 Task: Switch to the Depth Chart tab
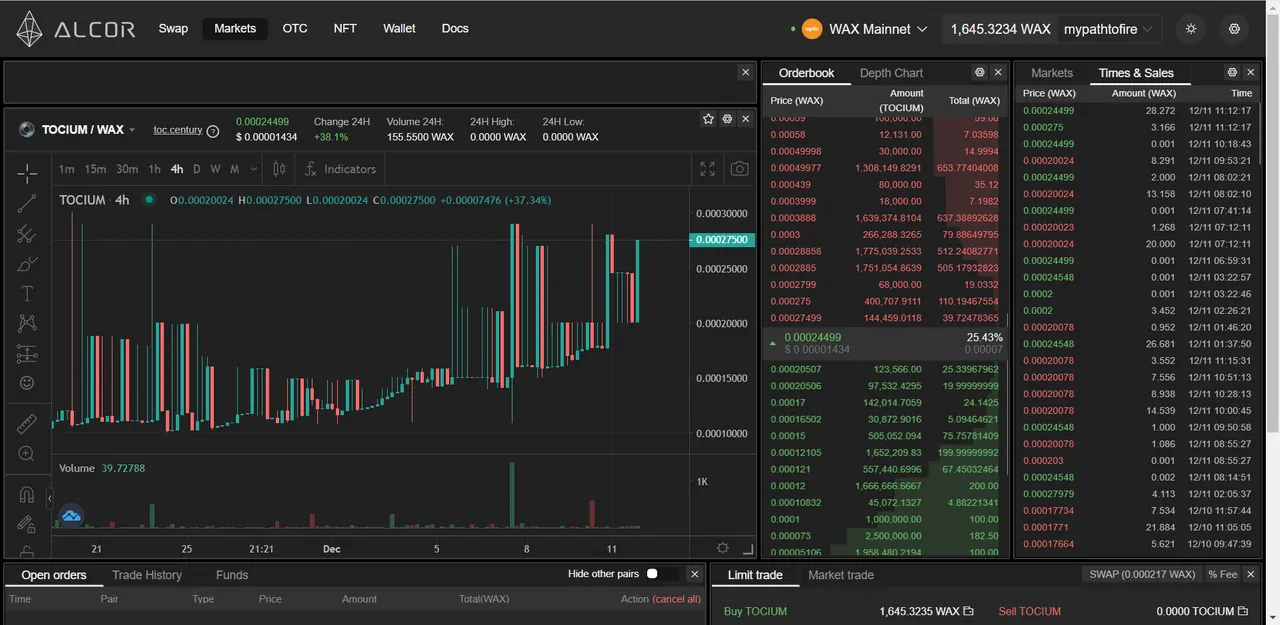[891, 73]
